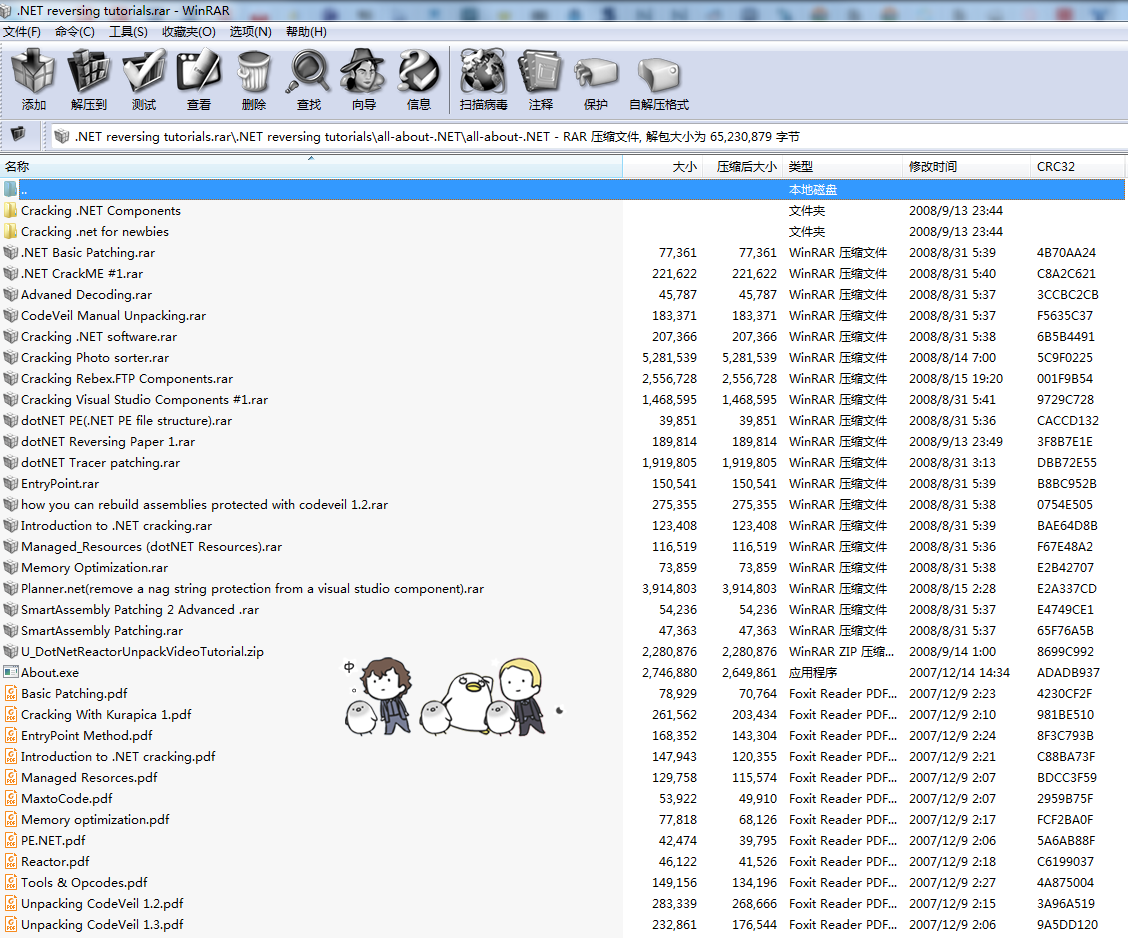The height and width of the screenshot is (938, 1128).
Task: Select Cracking Visual Studio Components #1.rar
Action: [x=145, y=399]
